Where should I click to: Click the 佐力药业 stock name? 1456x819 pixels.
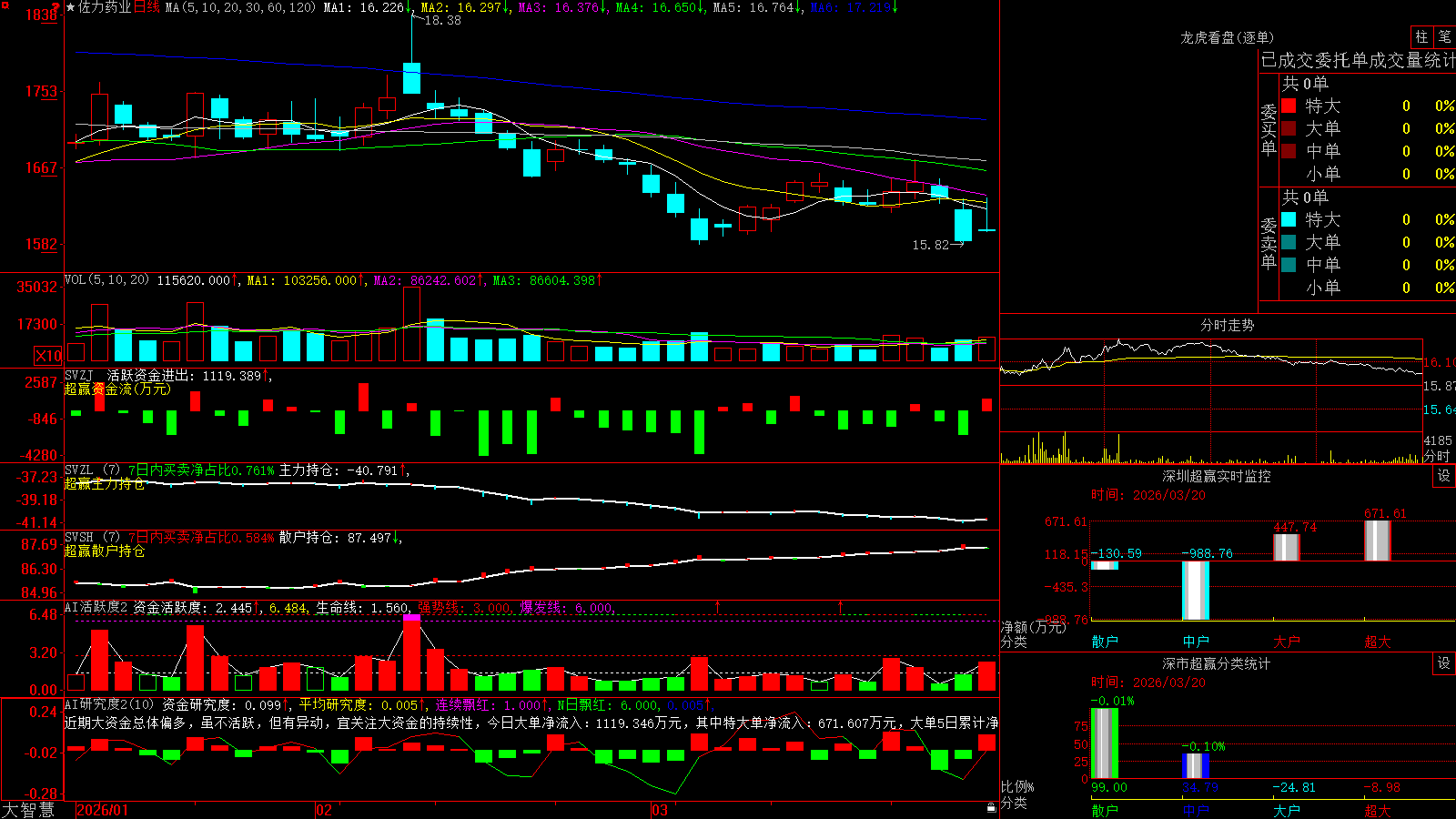tap(105, 7)
